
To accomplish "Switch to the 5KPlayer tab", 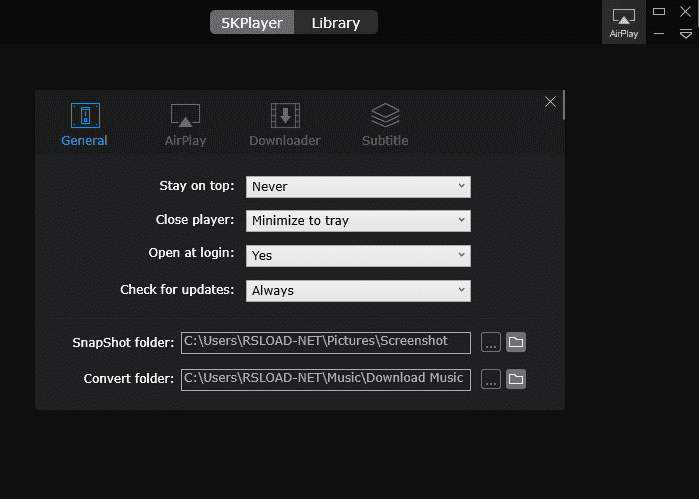I will 252,23.
